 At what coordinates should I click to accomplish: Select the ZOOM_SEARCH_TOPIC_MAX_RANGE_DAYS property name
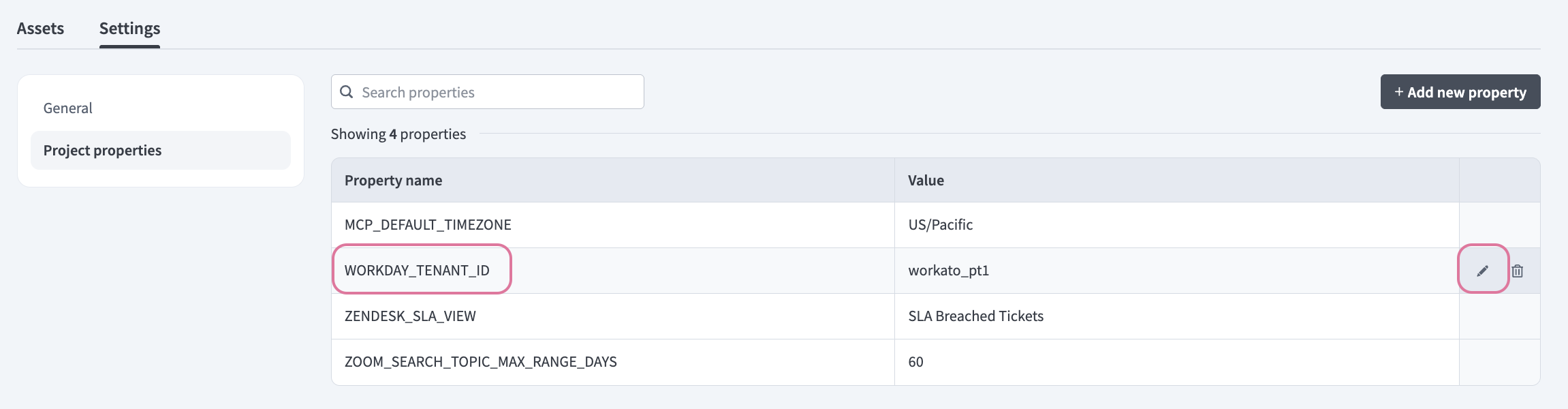pyautogui.click(x=480, y=362)
